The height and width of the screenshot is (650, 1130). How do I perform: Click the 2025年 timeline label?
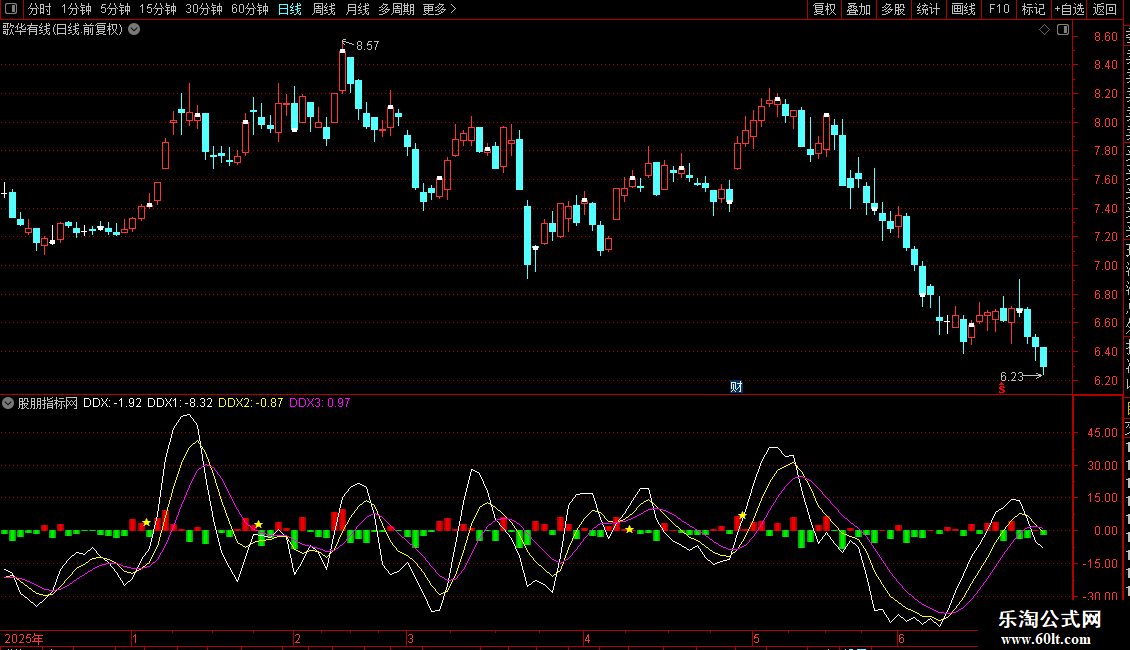tap(24, 638)
